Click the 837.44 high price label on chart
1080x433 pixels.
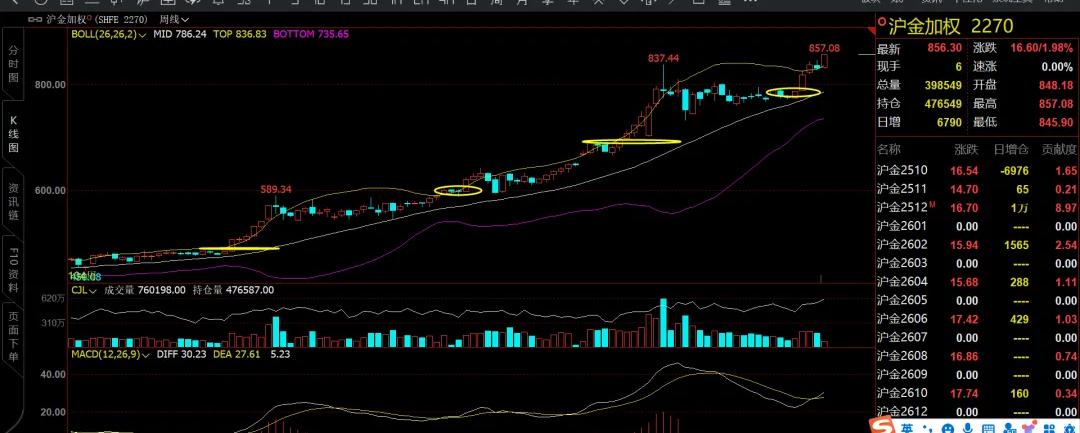[663, 59]
